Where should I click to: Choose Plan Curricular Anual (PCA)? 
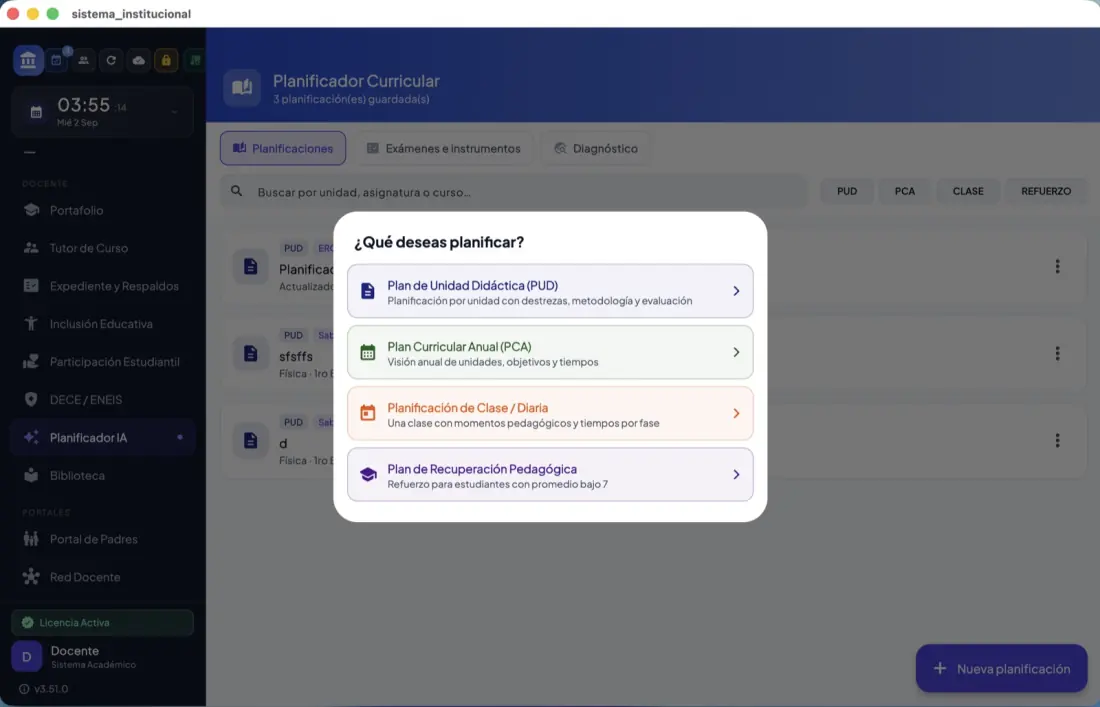tap(550, 352)
